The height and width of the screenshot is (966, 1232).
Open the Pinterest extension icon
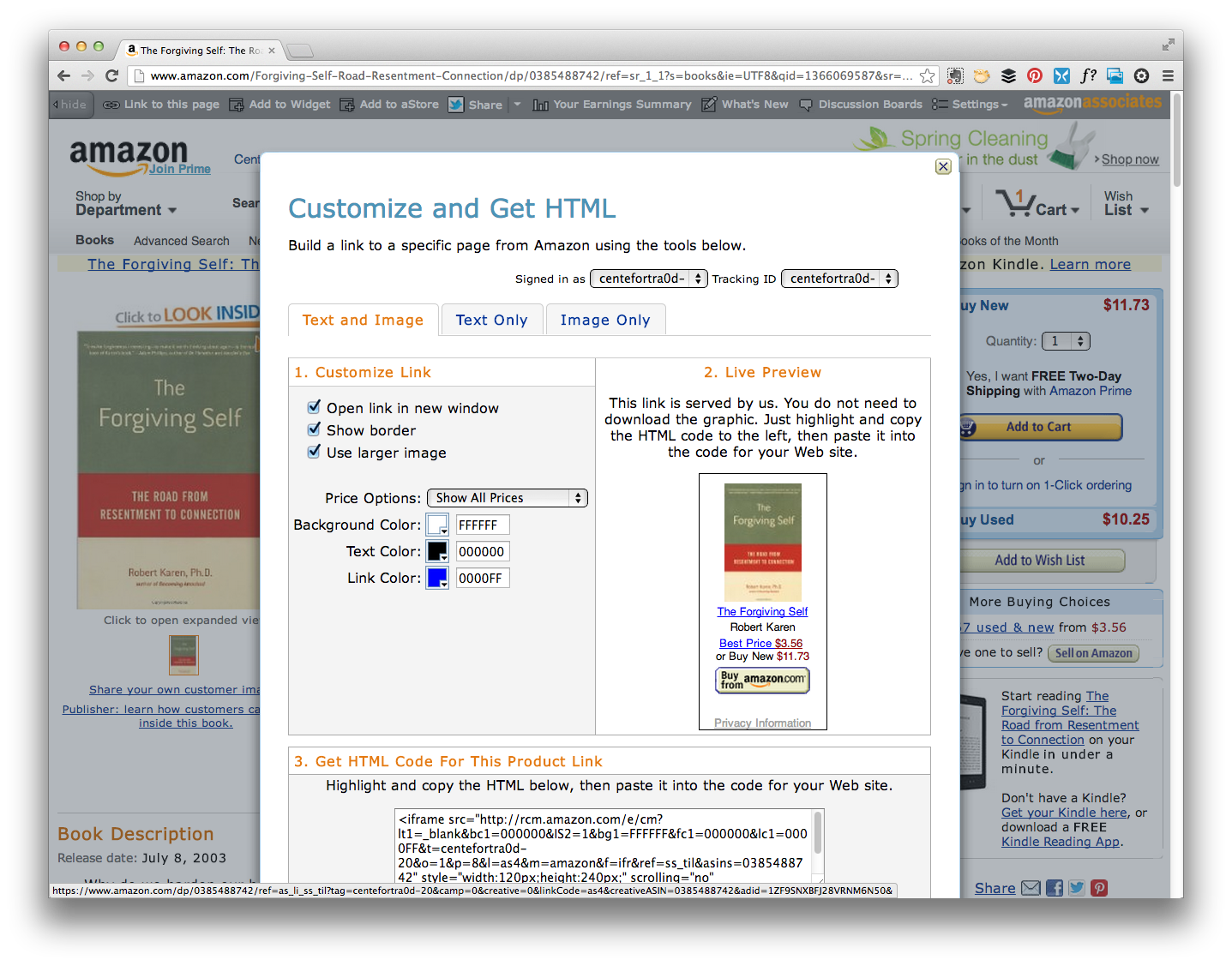[1035, 75]
